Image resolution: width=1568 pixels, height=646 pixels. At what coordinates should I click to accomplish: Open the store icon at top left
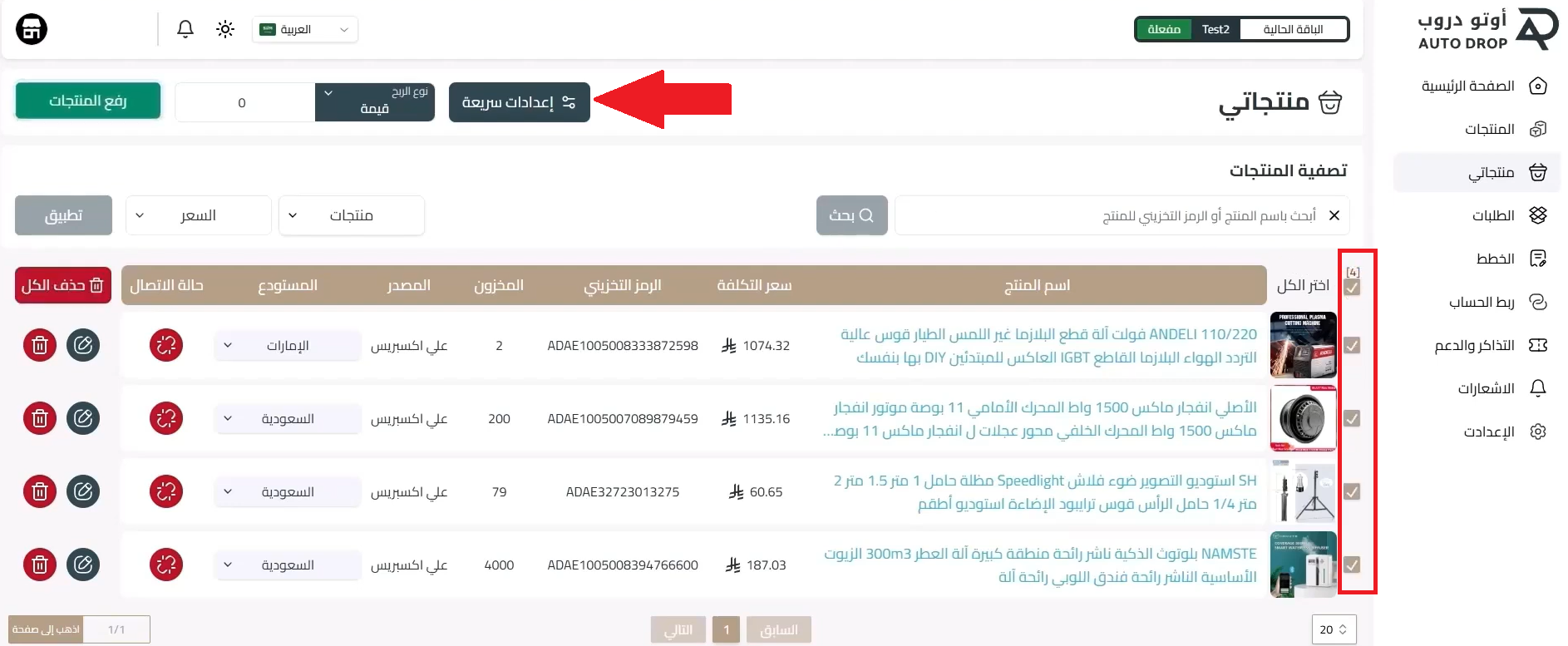click(x=32, y=29)
